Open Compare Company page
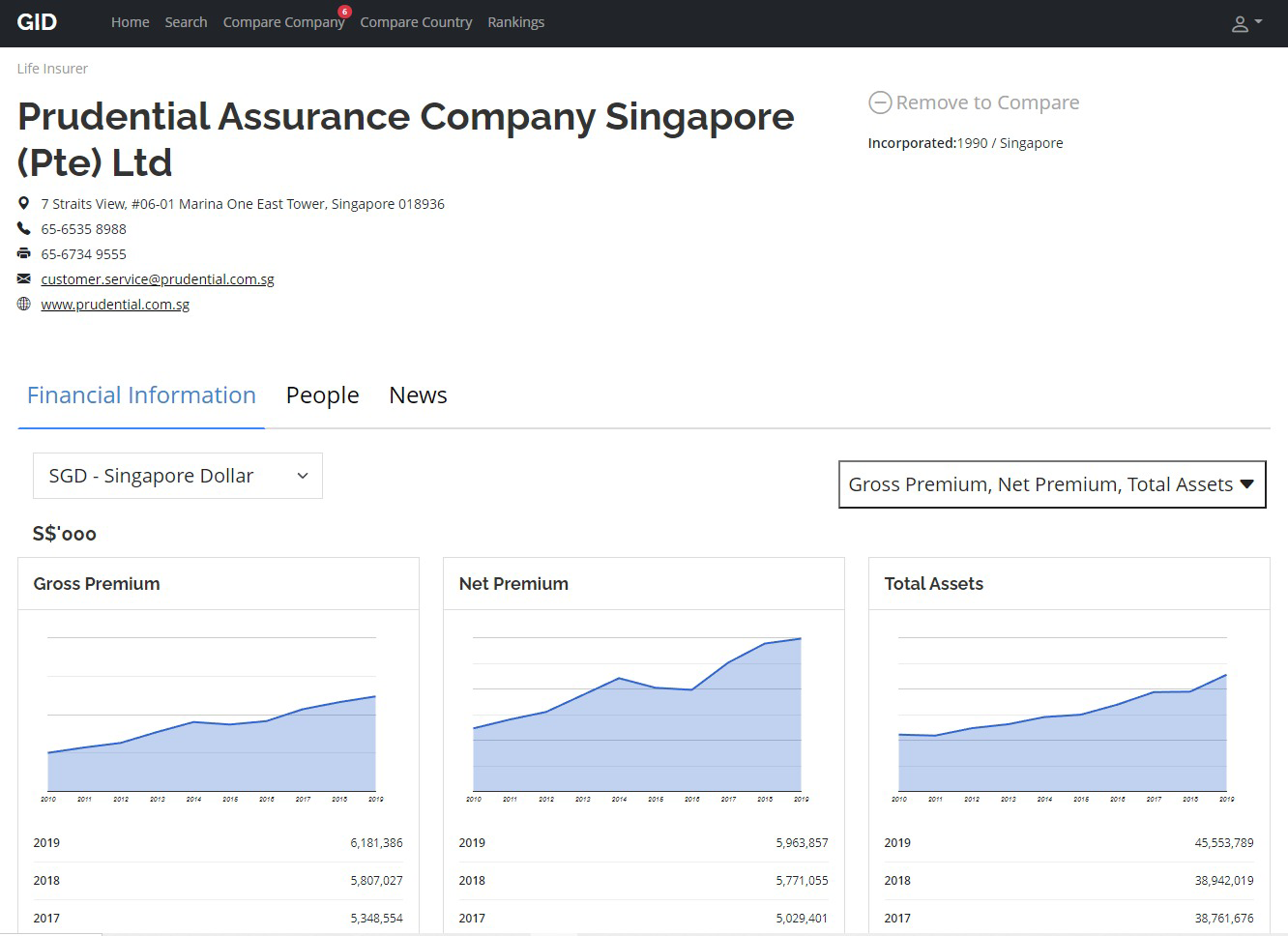Image resolution: width=1288 pixels, height=936 pixels. 283,22
